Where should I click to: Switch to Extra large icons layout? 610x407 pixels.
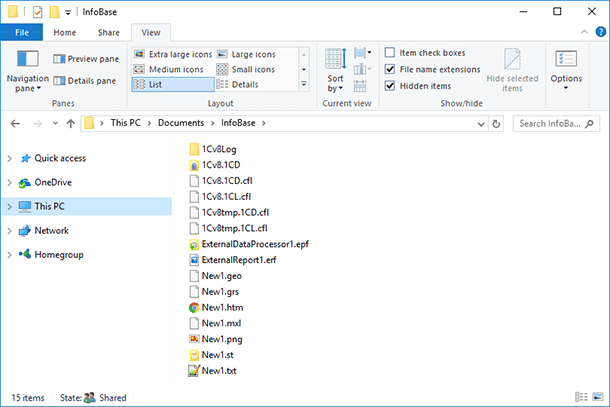click(x=173, y=54)
